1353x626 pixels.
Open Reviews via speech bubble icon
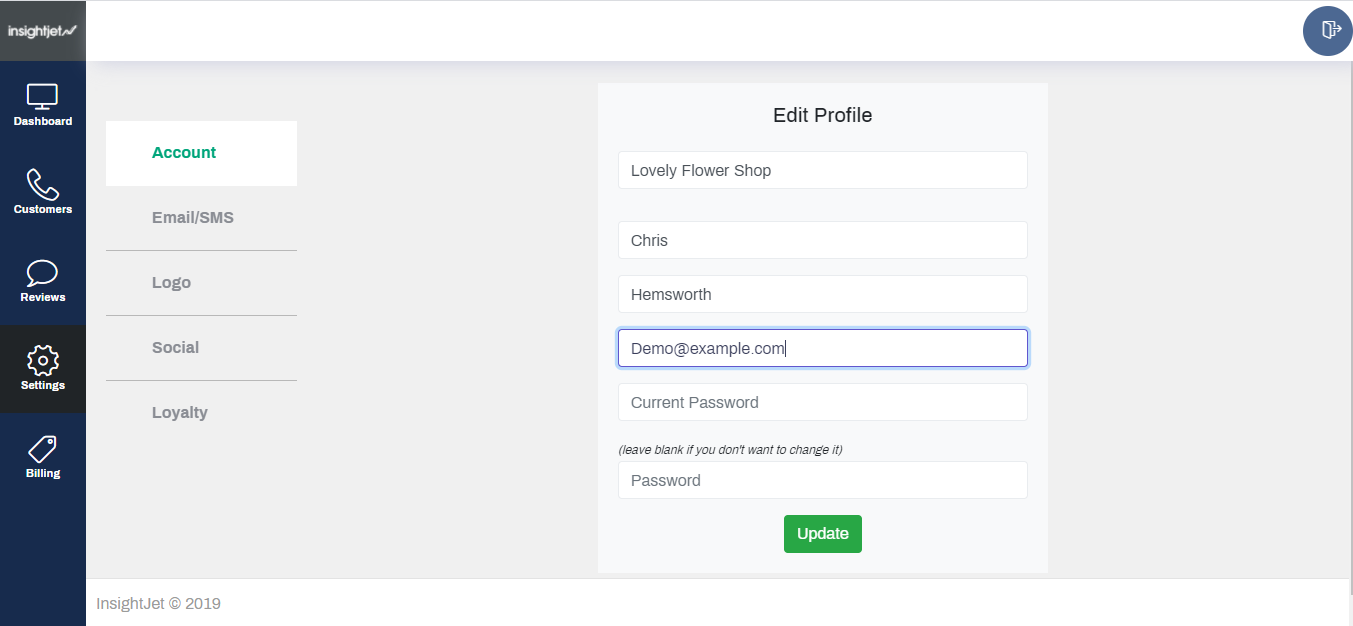[x=42, y=273]
